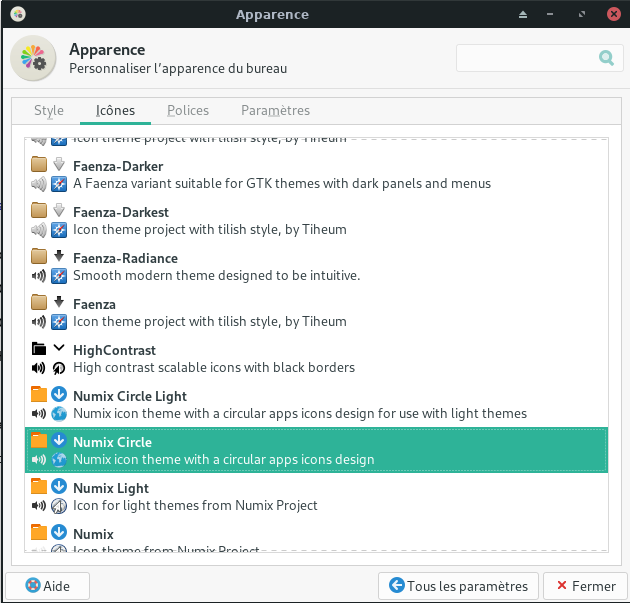Open the Polices tab
Viewport: 630px width, 603px height.
(188, 111)
